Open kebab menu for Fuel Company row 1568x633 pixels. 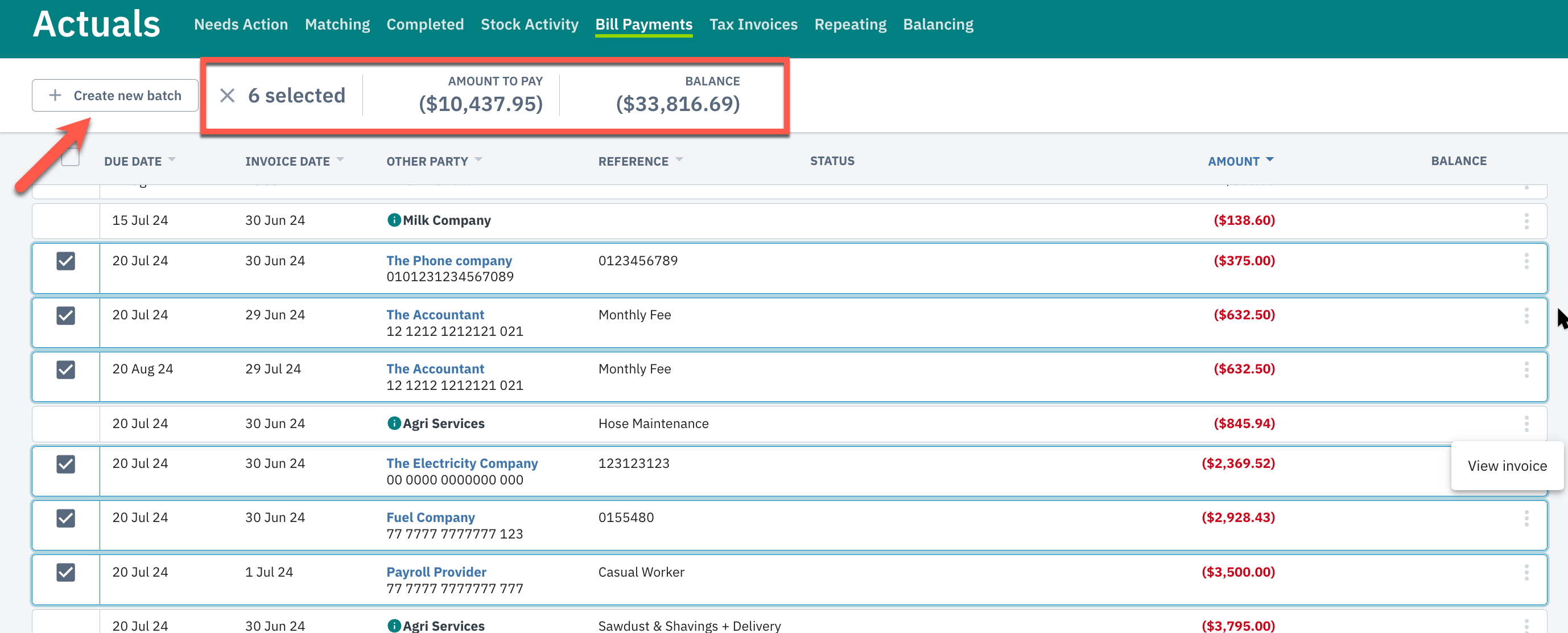tap(1526, 519)
